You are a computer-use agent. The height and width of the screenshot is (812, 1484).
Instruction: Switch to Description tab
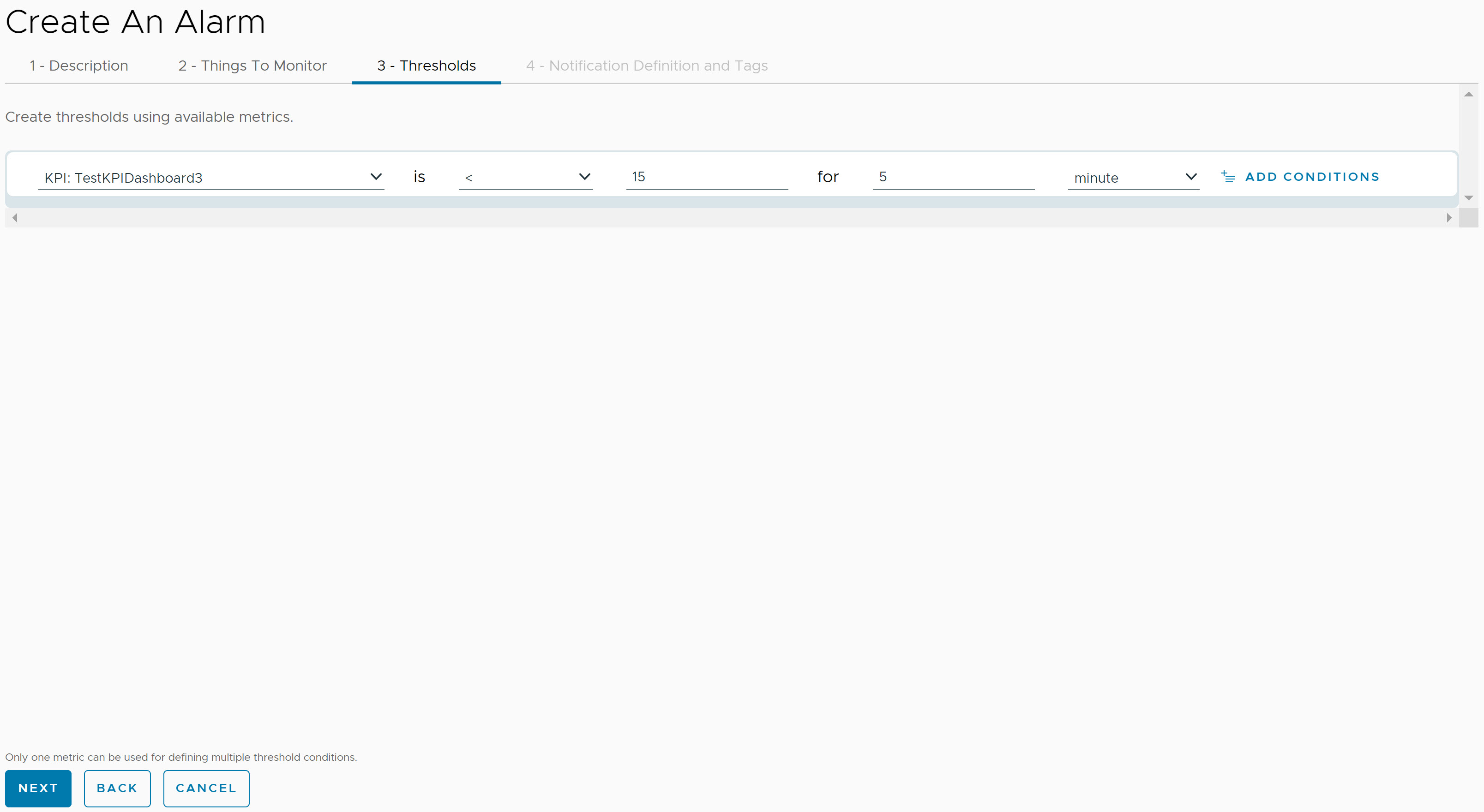point(77,65)
